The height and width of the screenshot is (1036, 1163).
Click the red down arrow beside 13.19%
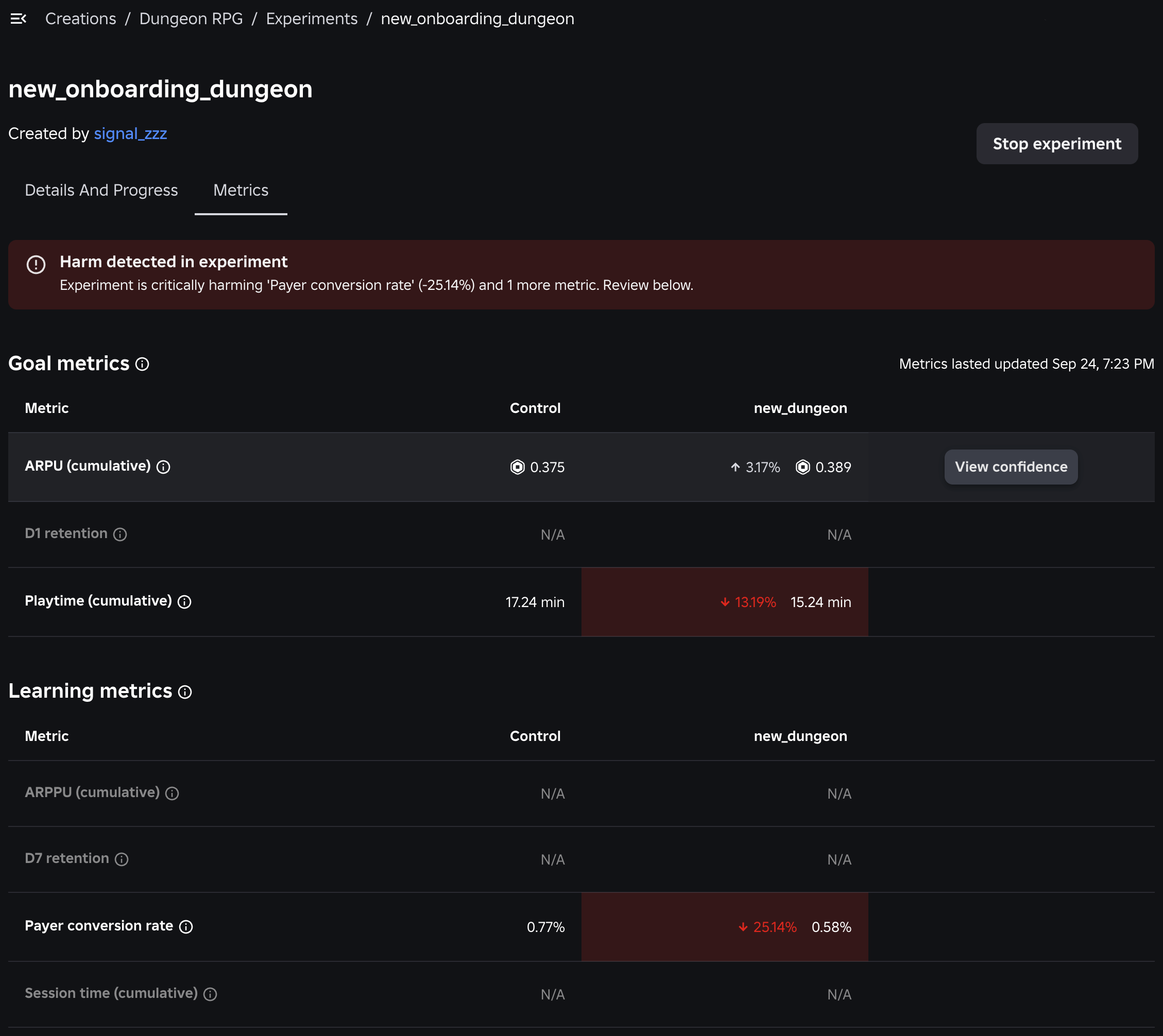725,602
